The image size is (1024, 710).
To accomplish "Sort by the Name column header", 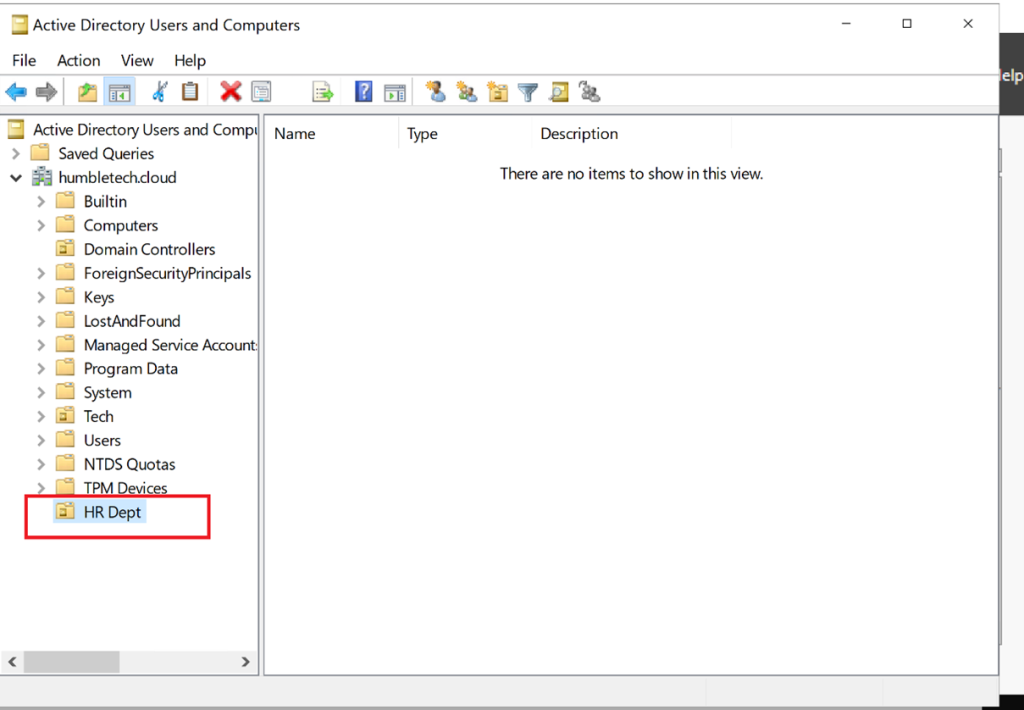I will coord(295,134).
